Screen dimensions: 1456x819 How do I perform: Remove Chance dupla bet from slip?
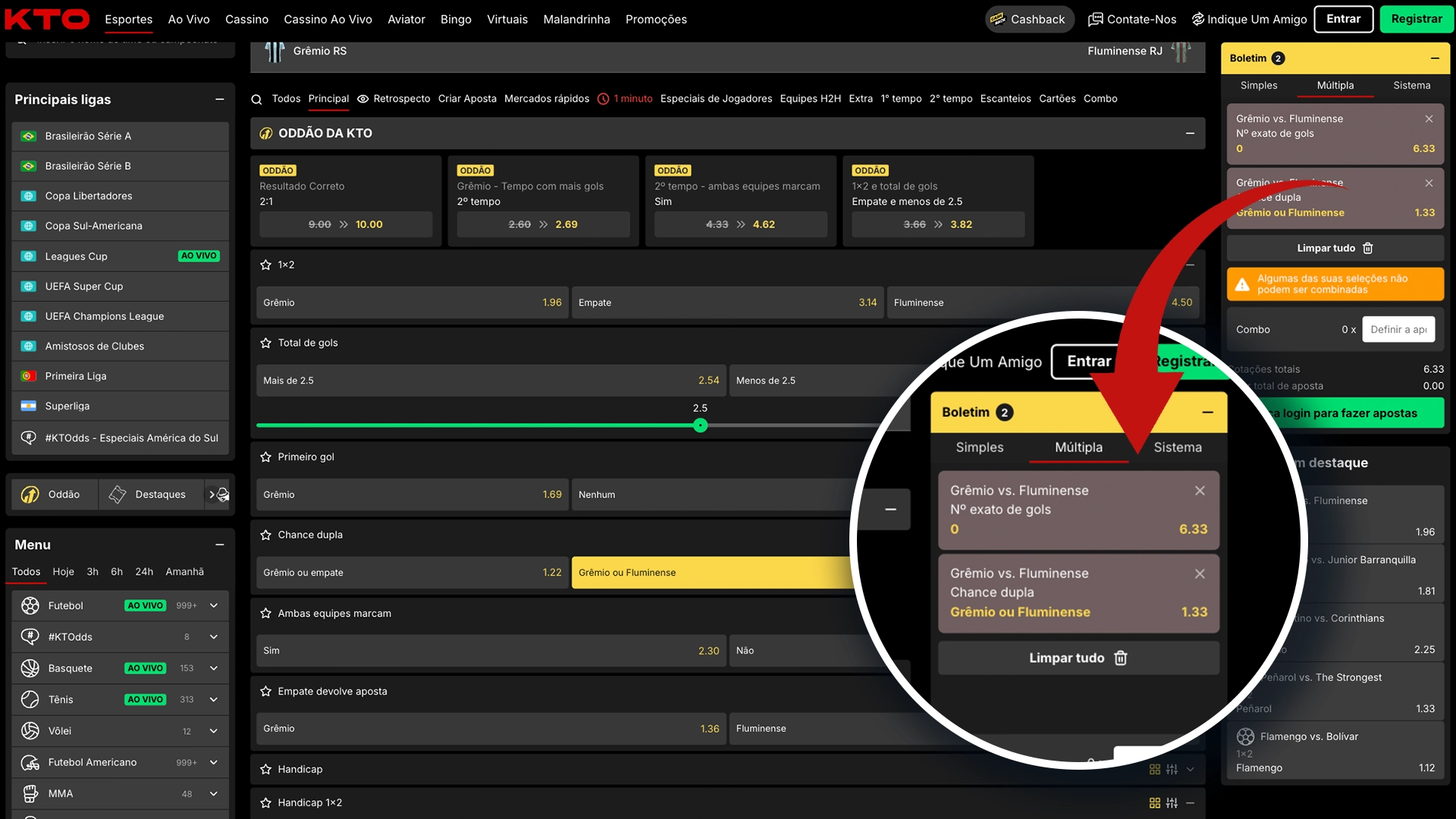(x=1429, y=184)
